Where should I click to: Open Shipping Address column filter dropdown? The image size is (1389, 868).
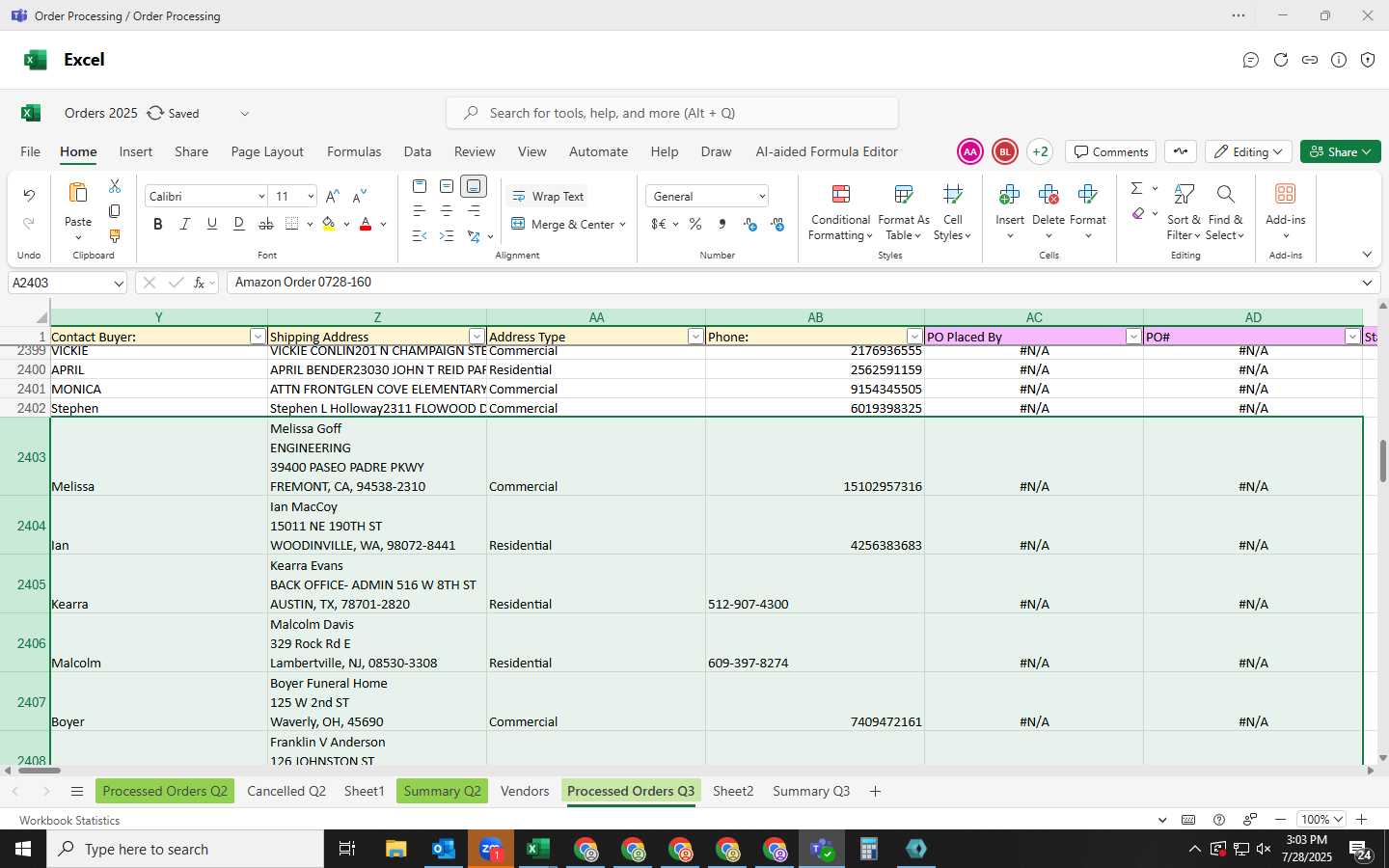(477, 337)
